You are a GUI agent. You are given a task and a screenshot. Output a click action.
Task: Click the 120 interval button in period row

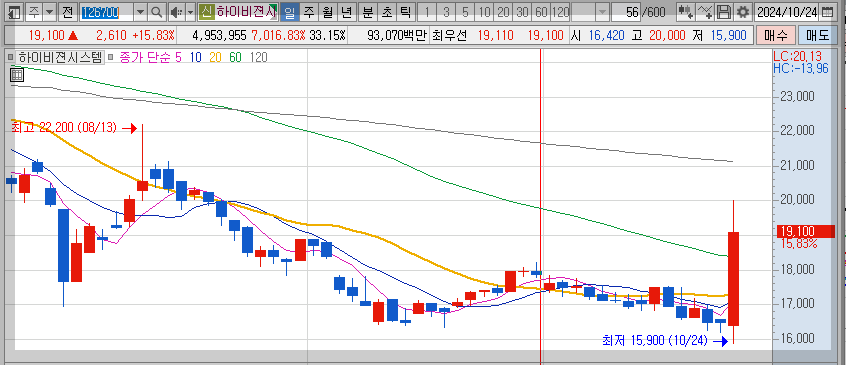[561, 11]
